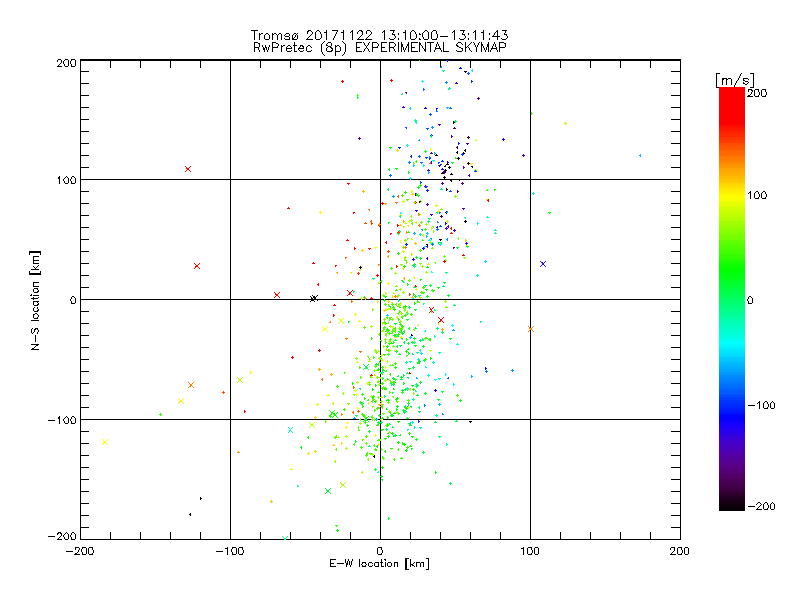
Task: Click the velocity colorbar scale
Action: (x=732, y=299)
